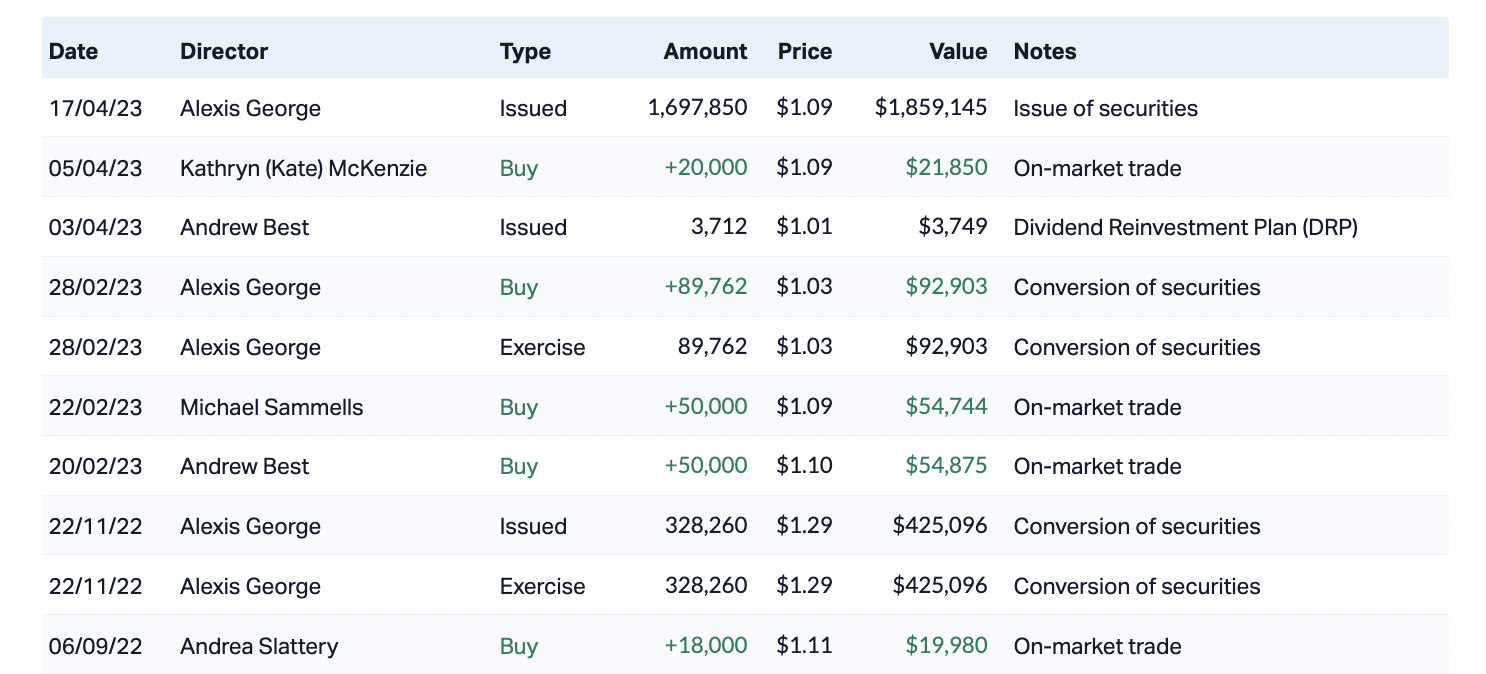Select the $1,859,145 value cell
Viewport: 1486px width, 674px height.
click(x=930, y=108)
